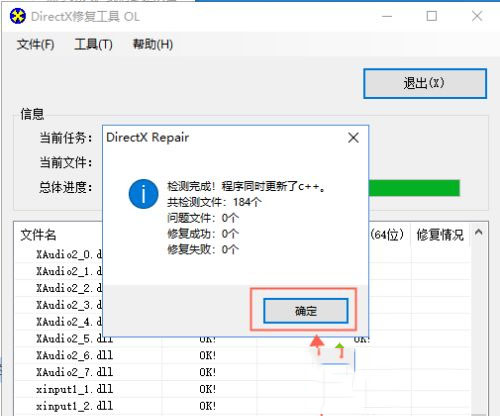The width and height of the screenshot is (500, 416).
Task: Click OK! status of XAudio2_7.dll
Action: tap(208, 372)
